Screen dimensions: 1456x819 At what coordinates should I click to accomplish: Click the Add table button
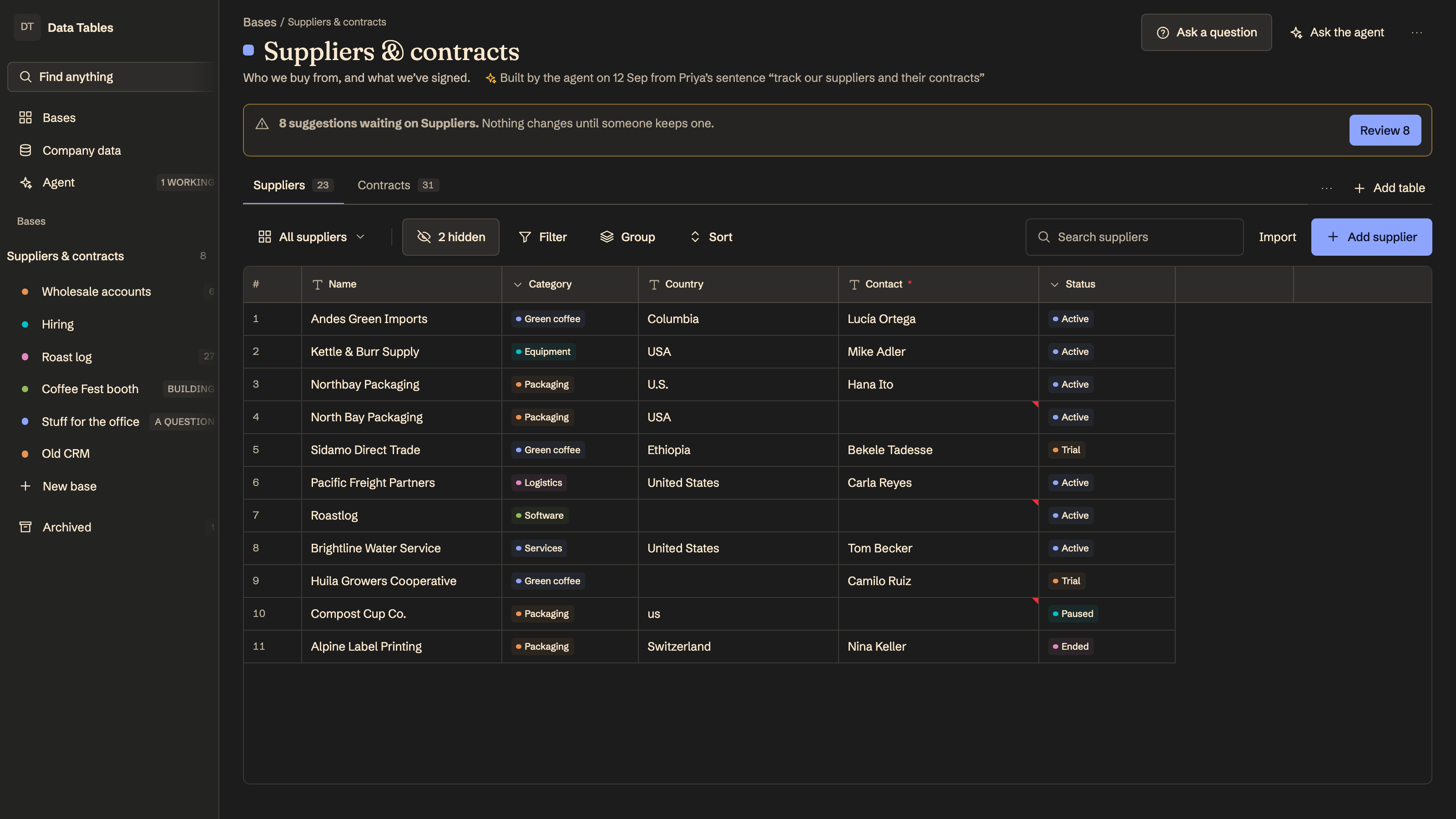[1389, 187]
